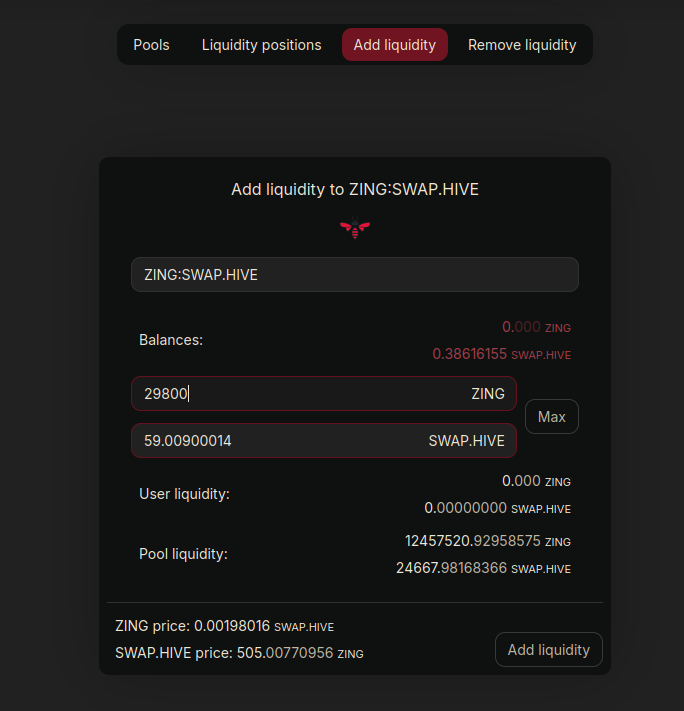Switch to Liquidity positions tab
The width and height of the screenshot is (684, 711).
tap(261, 45)
